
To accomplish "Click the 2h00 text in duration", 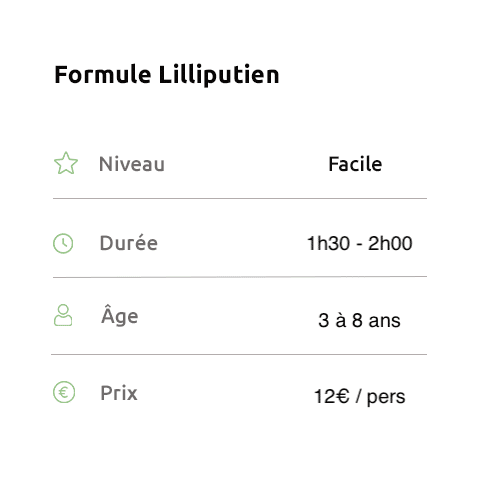I will [x=390, y=243].
